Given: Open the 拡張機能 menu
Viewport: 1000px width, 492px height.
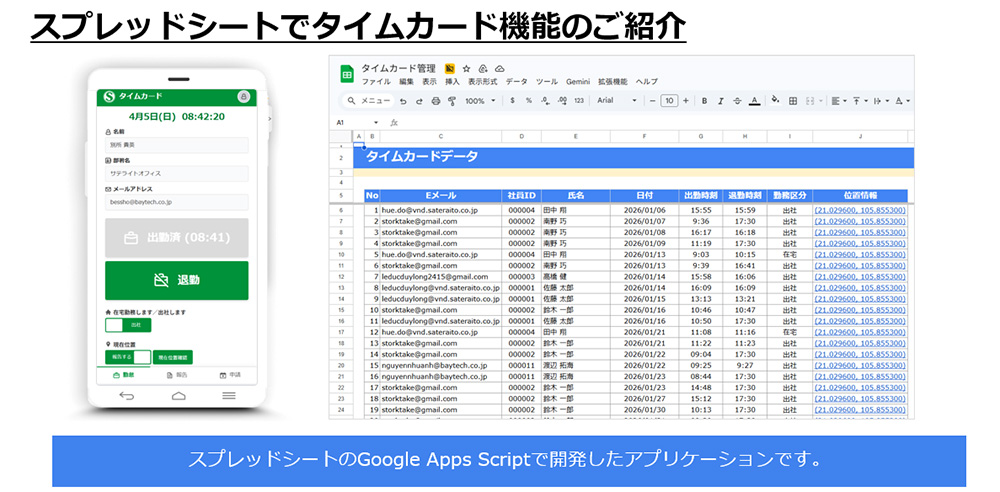Looking at the screenshot, I should (611, 81).
